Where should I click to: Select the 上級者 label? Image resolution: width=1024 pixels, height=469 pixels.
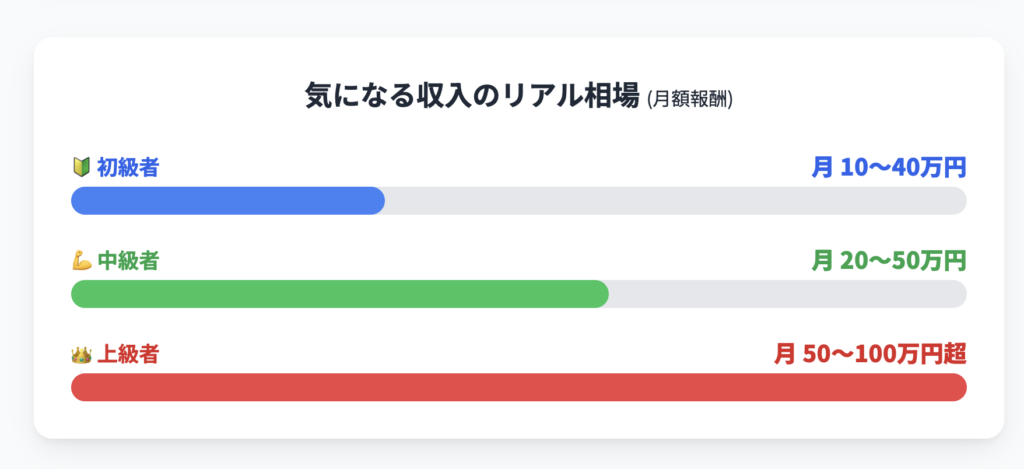coord(128,355)
